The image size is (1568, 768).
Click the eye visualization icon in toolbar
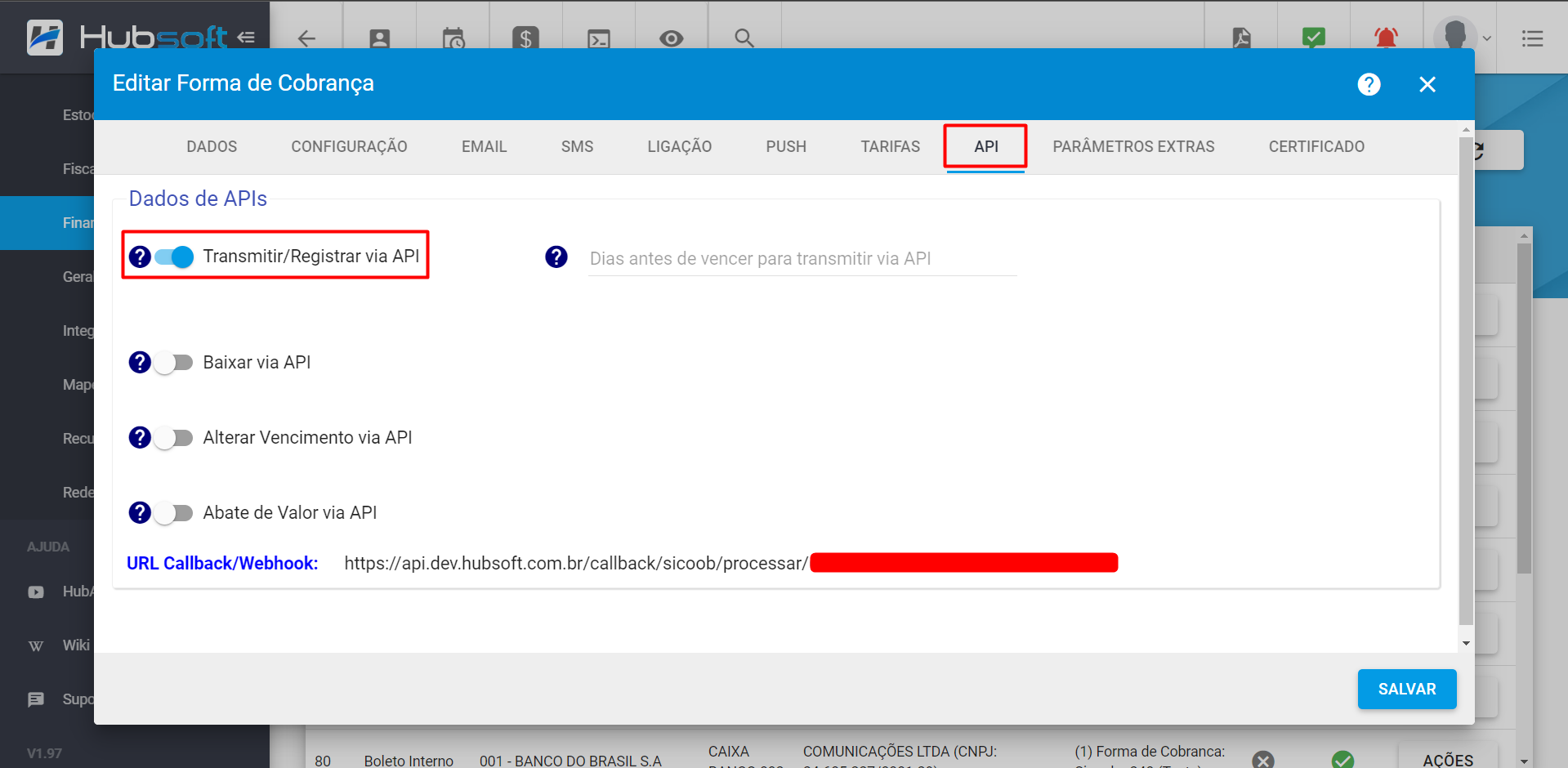click(x=671, y=38)
